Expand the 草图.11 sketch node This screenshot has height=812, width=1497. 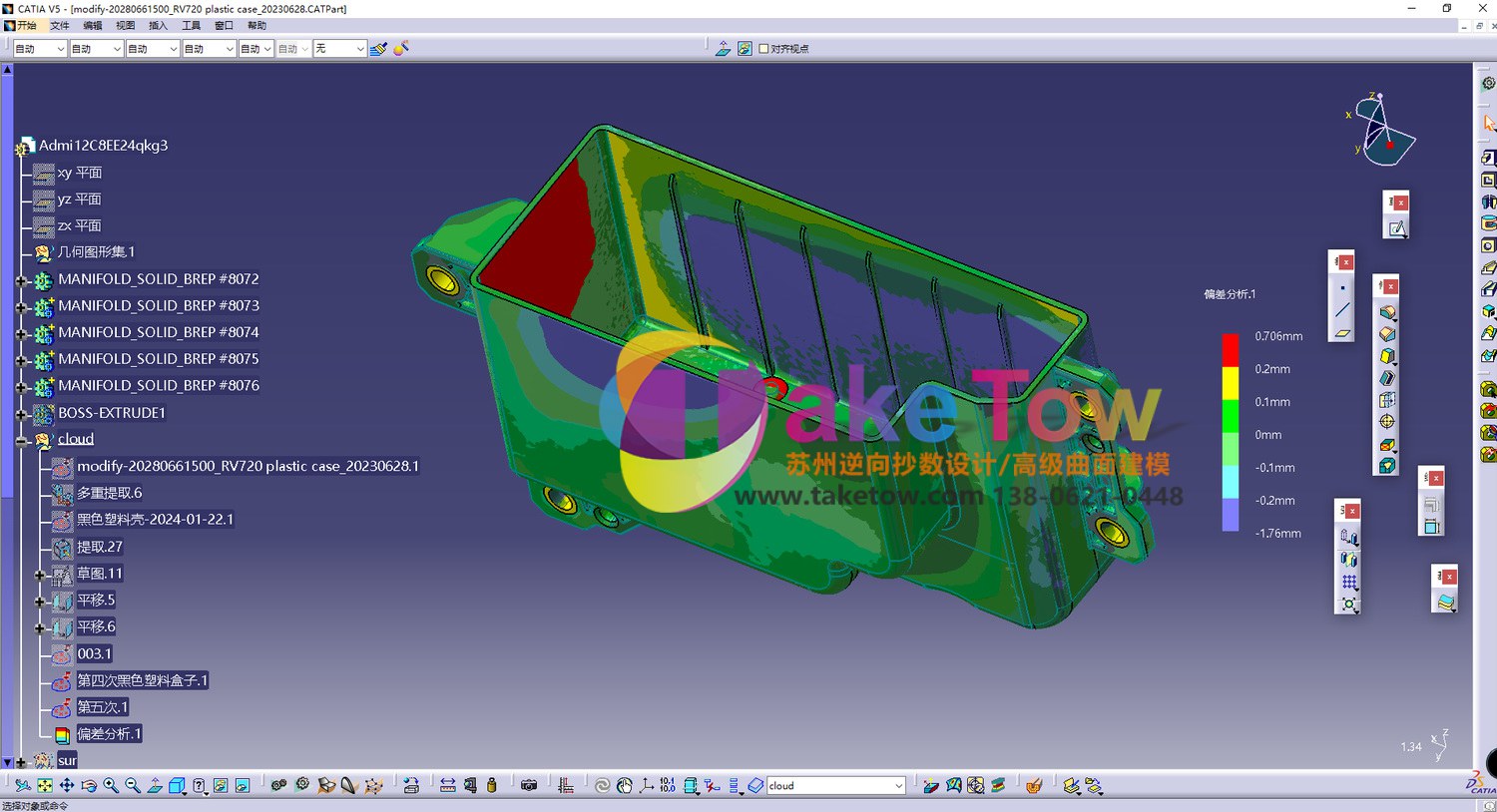click(x=40, y=575)
